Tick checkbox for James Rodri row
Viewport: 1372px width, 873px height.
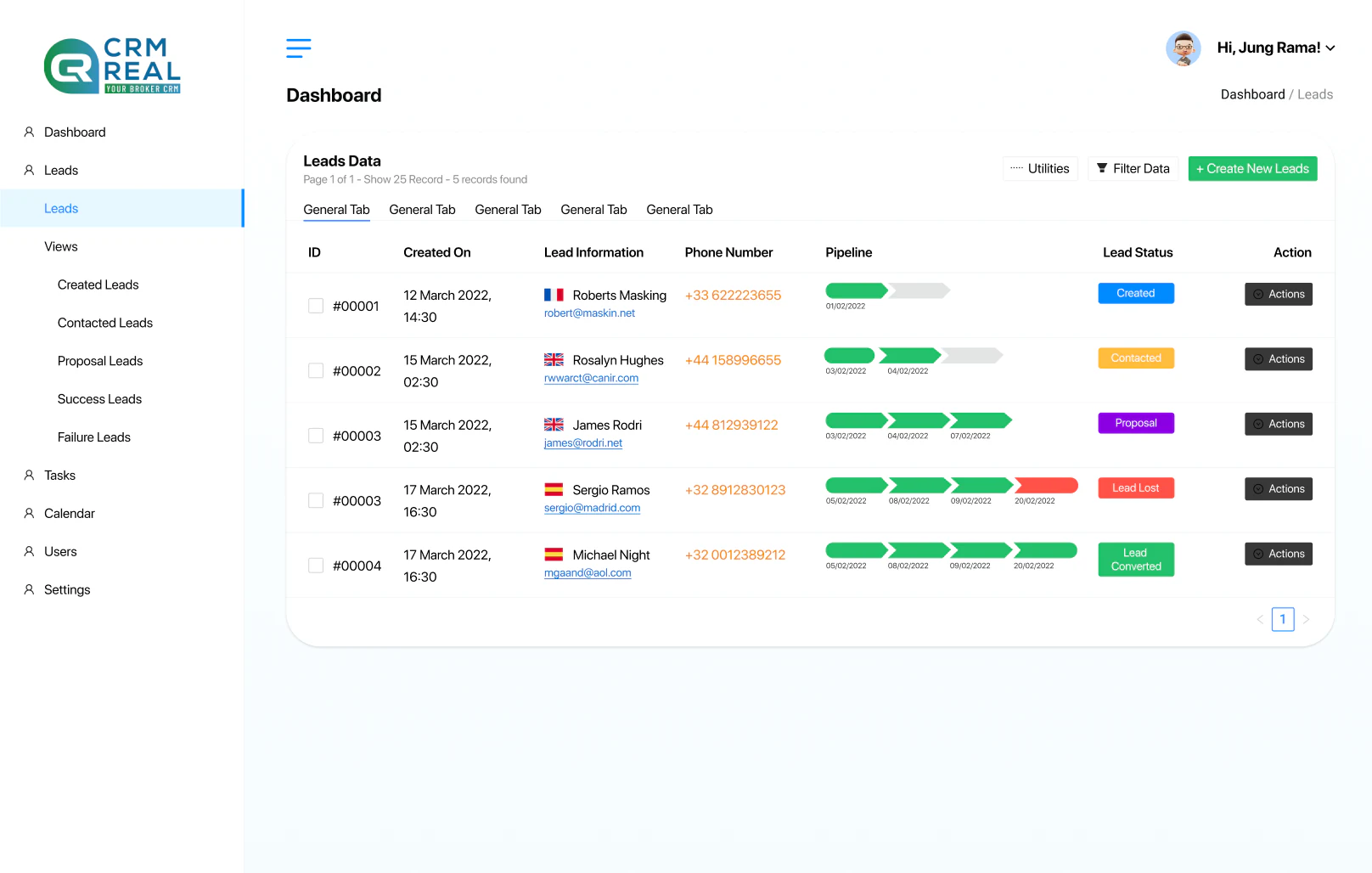tap(316, 436)
